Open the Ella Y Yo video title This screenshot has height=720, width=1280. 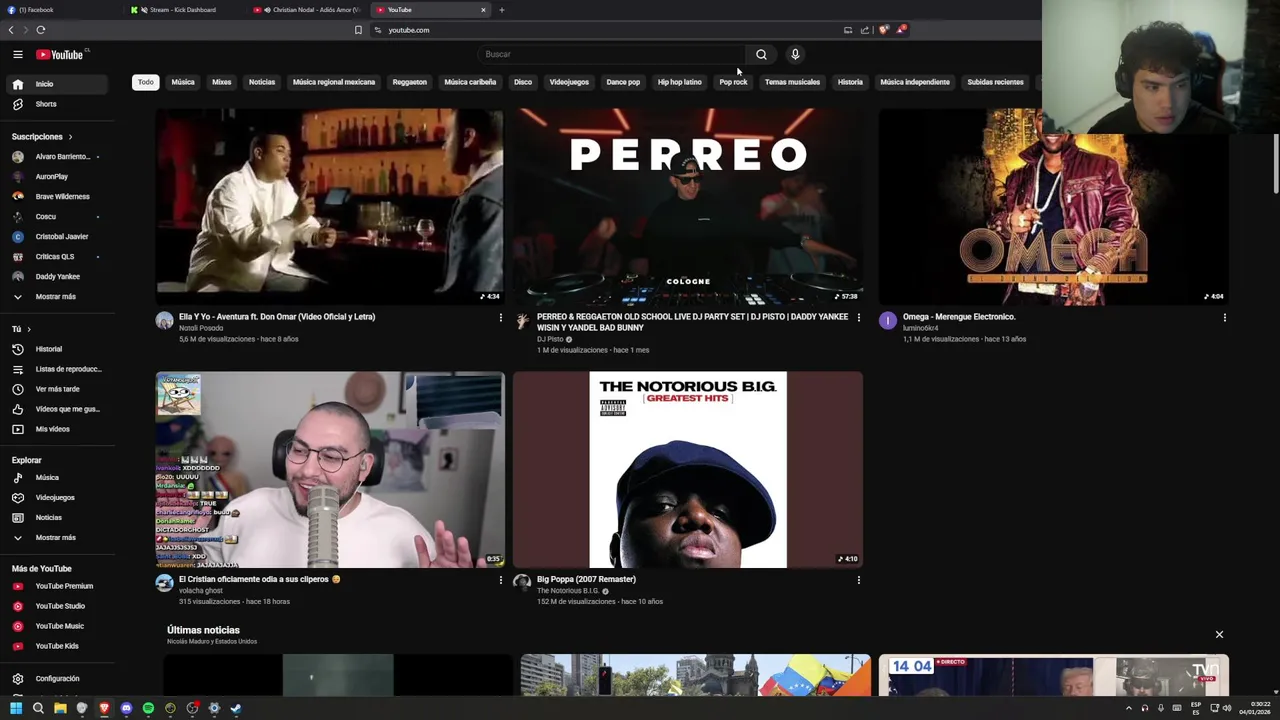point(277,317)
